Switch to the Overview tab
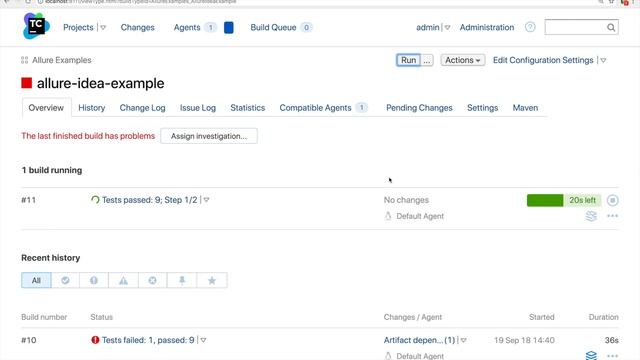This screenshot has width=640, height=360. 46,108
